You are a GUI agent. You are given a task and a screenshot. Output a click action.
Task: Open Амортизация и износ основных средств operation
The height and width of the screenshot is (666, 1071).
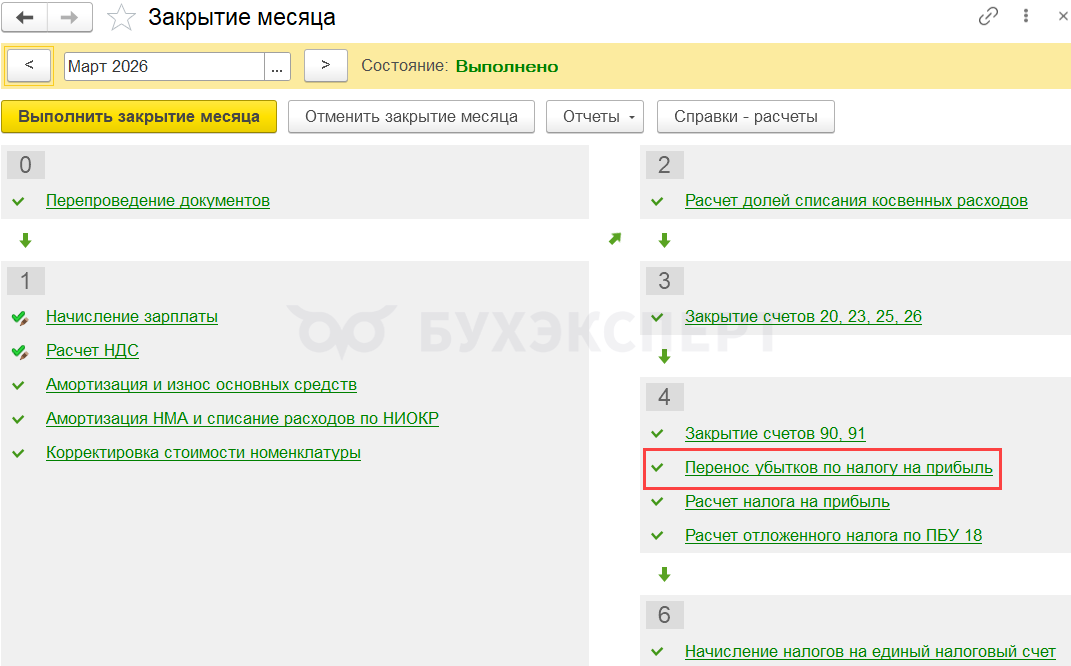(x=201, y=385)
